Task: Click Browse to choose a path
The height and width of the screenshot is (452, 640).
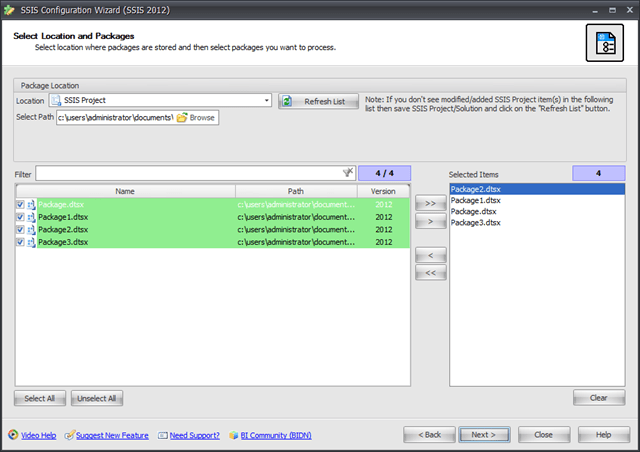Action: point(197,118)
